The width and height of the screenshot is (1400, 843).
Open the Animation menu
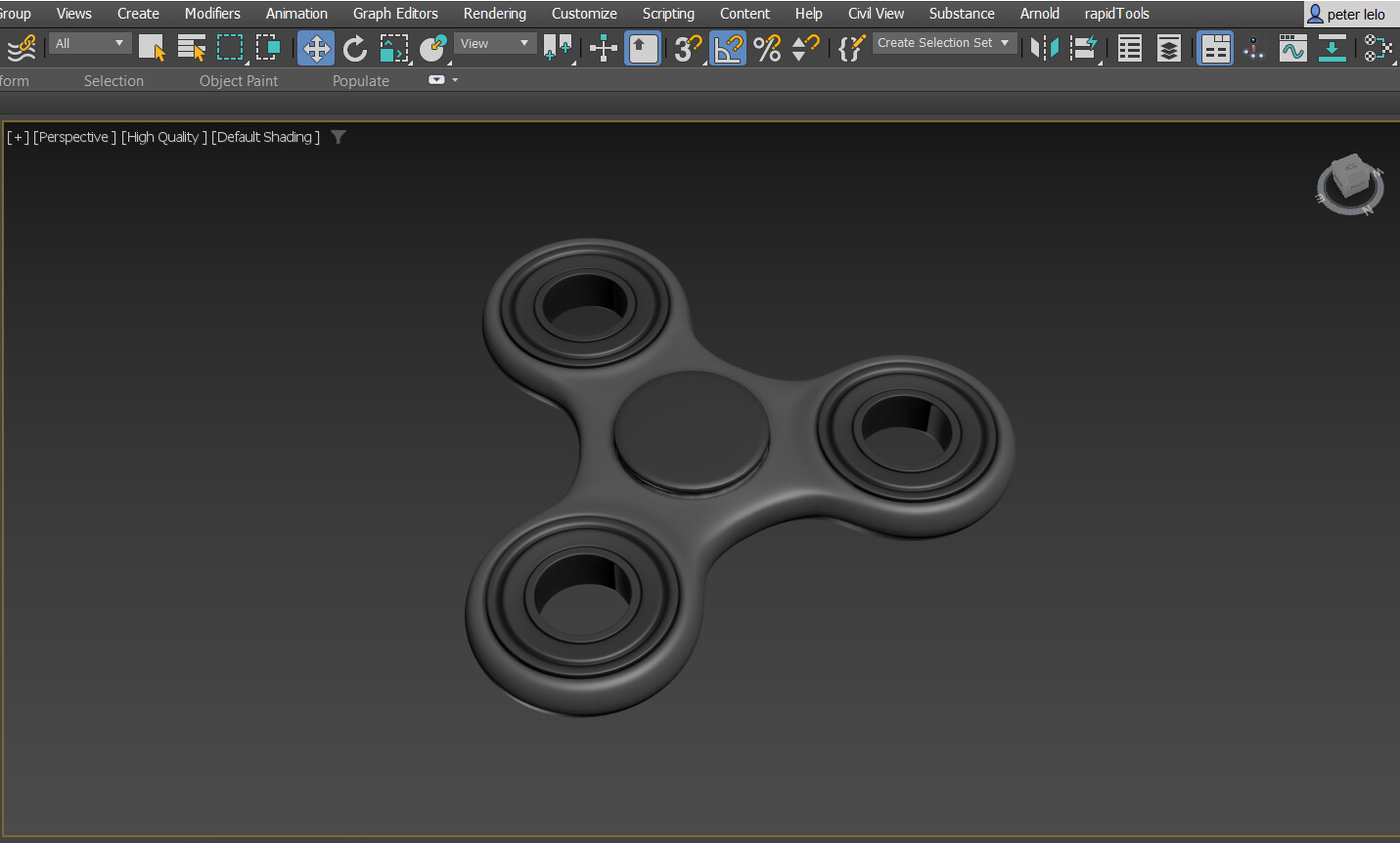[296, 13]
